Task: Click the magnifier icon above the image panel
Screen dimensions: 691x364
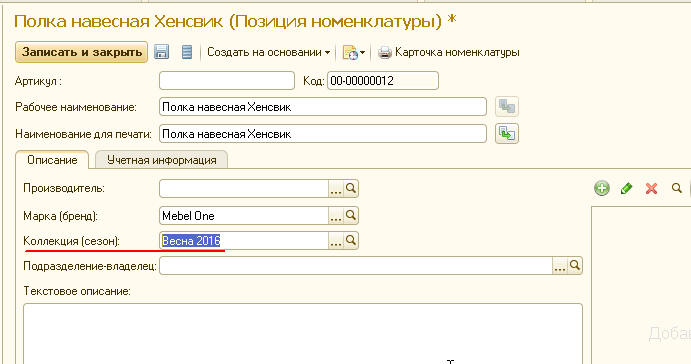Action: pyautogui.click(x=676, y=189)
